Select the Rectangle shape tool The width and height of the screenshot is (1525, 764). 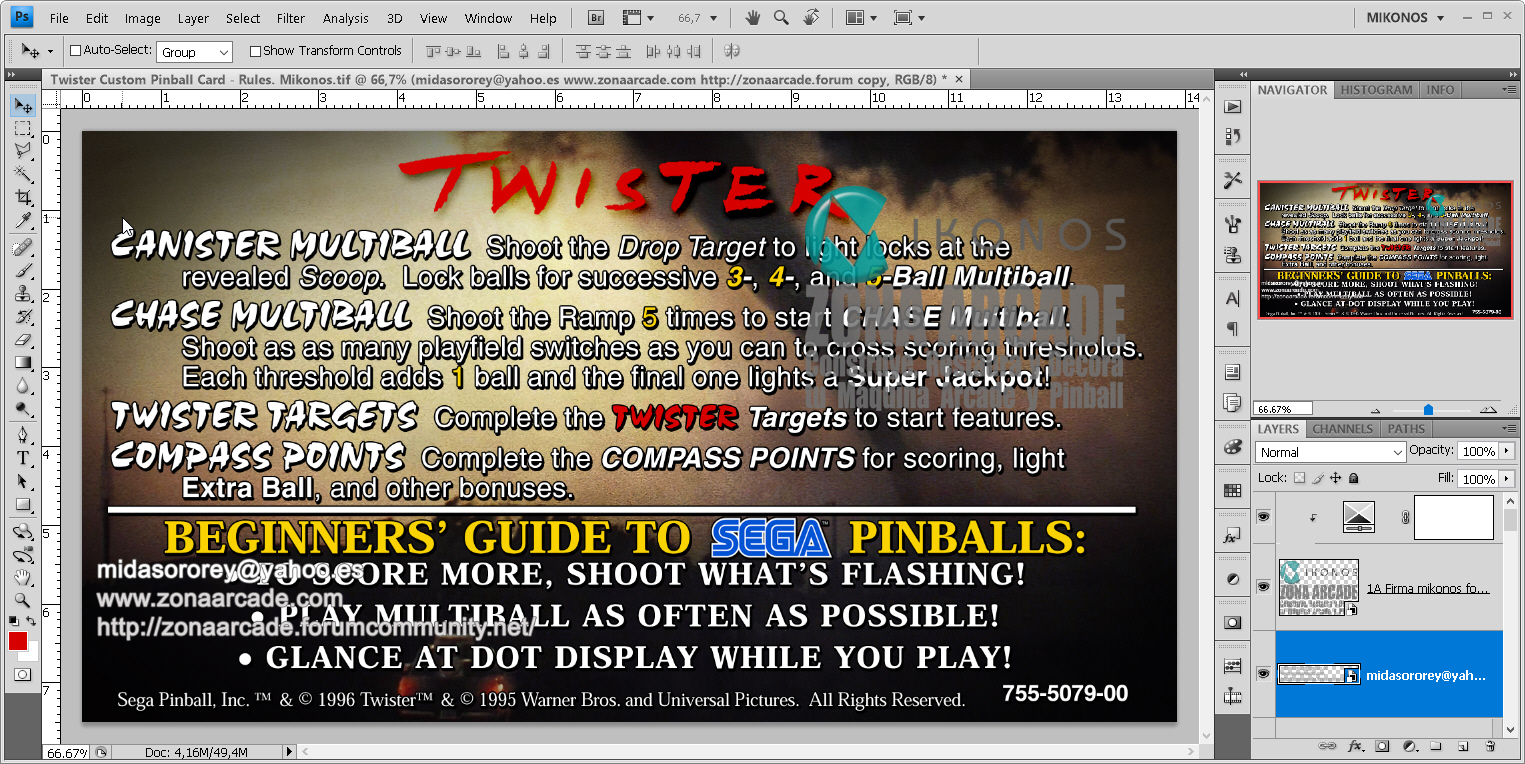[x=23, y=505]
